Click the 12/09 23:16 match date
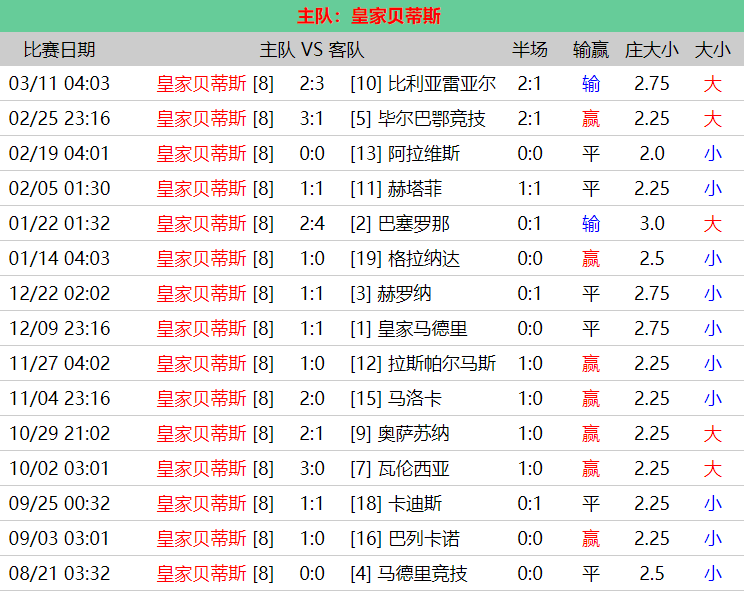This screenshot has width=744, height=592. click(x=59, y=329)
